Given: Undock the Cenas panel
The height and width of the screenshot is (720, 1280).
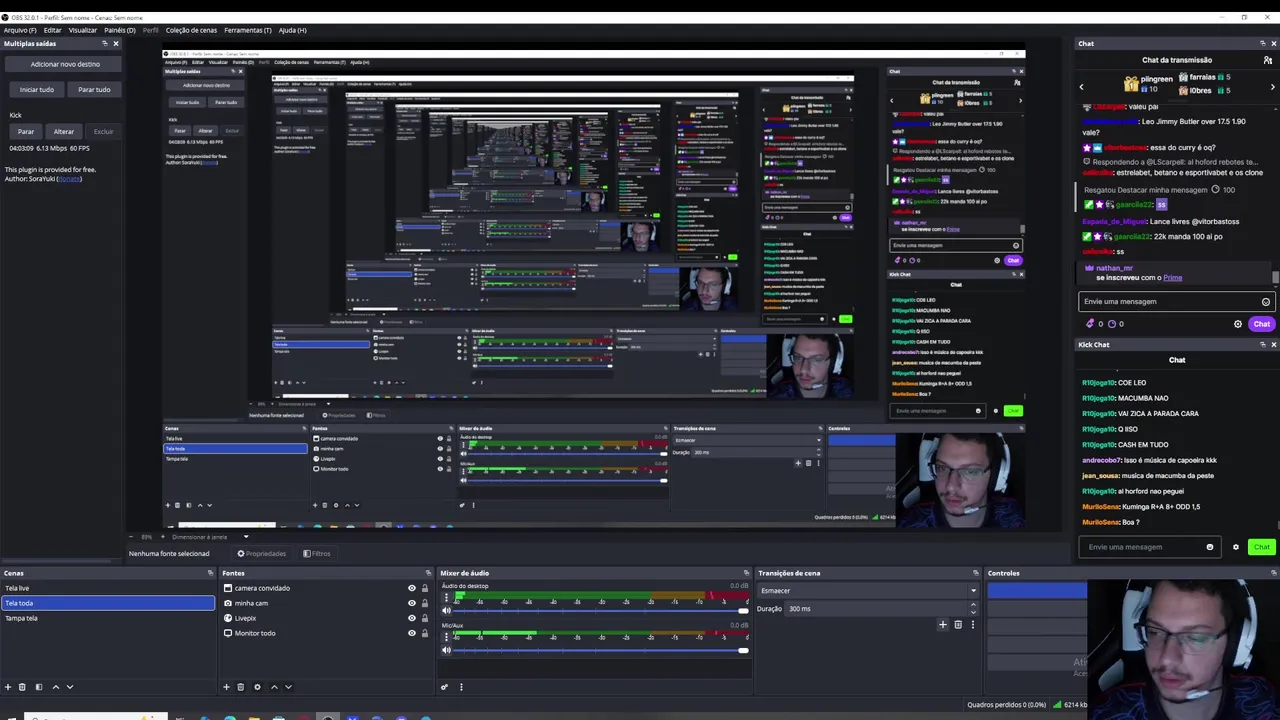Looking at the screenshot, I should coord(210,573).
